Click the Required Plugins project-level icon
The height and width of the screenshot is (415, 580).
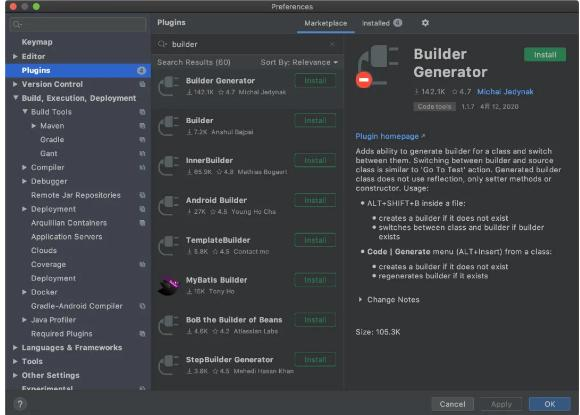[142, 334]
